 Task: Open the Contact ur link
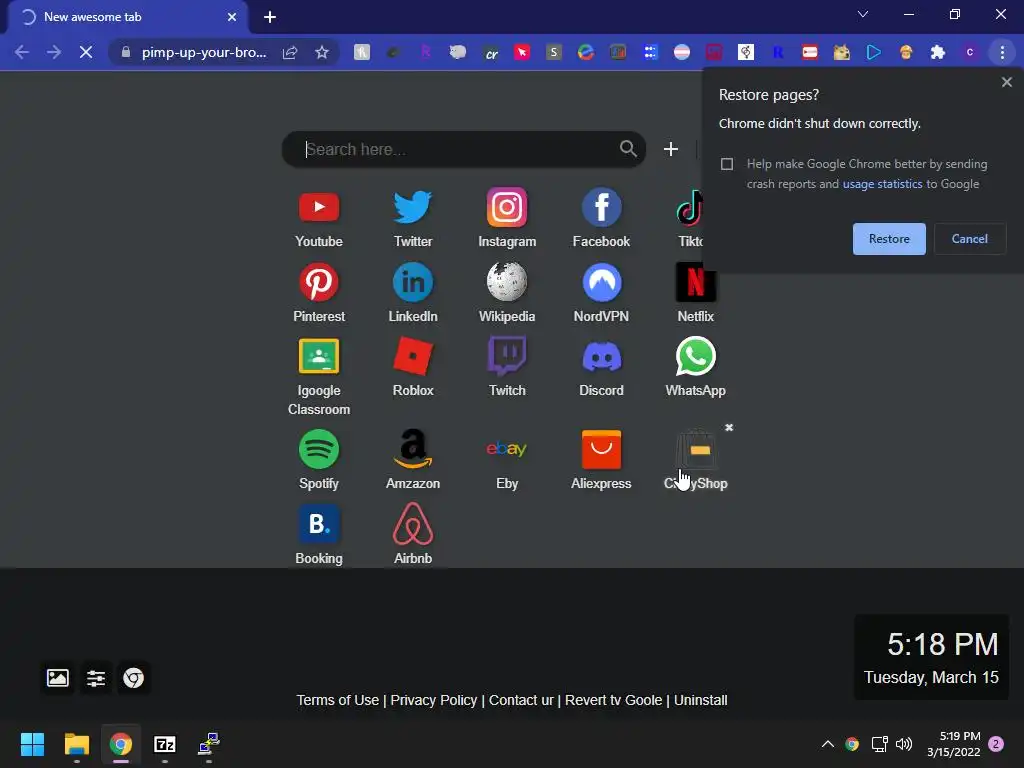(x=521, y=700)
